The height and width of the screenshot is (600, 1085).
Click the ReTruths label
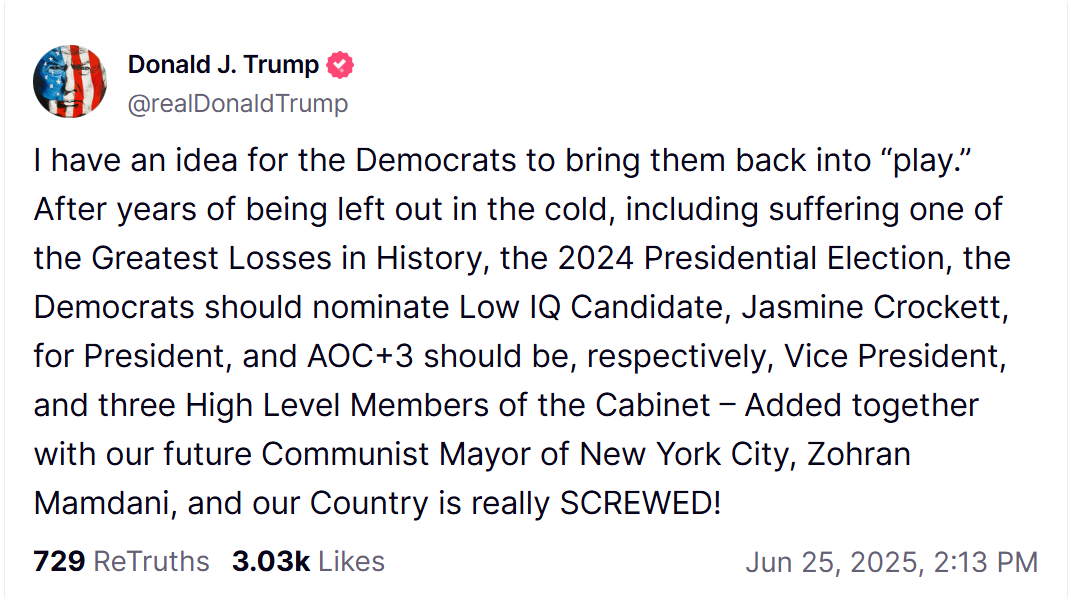152,561
